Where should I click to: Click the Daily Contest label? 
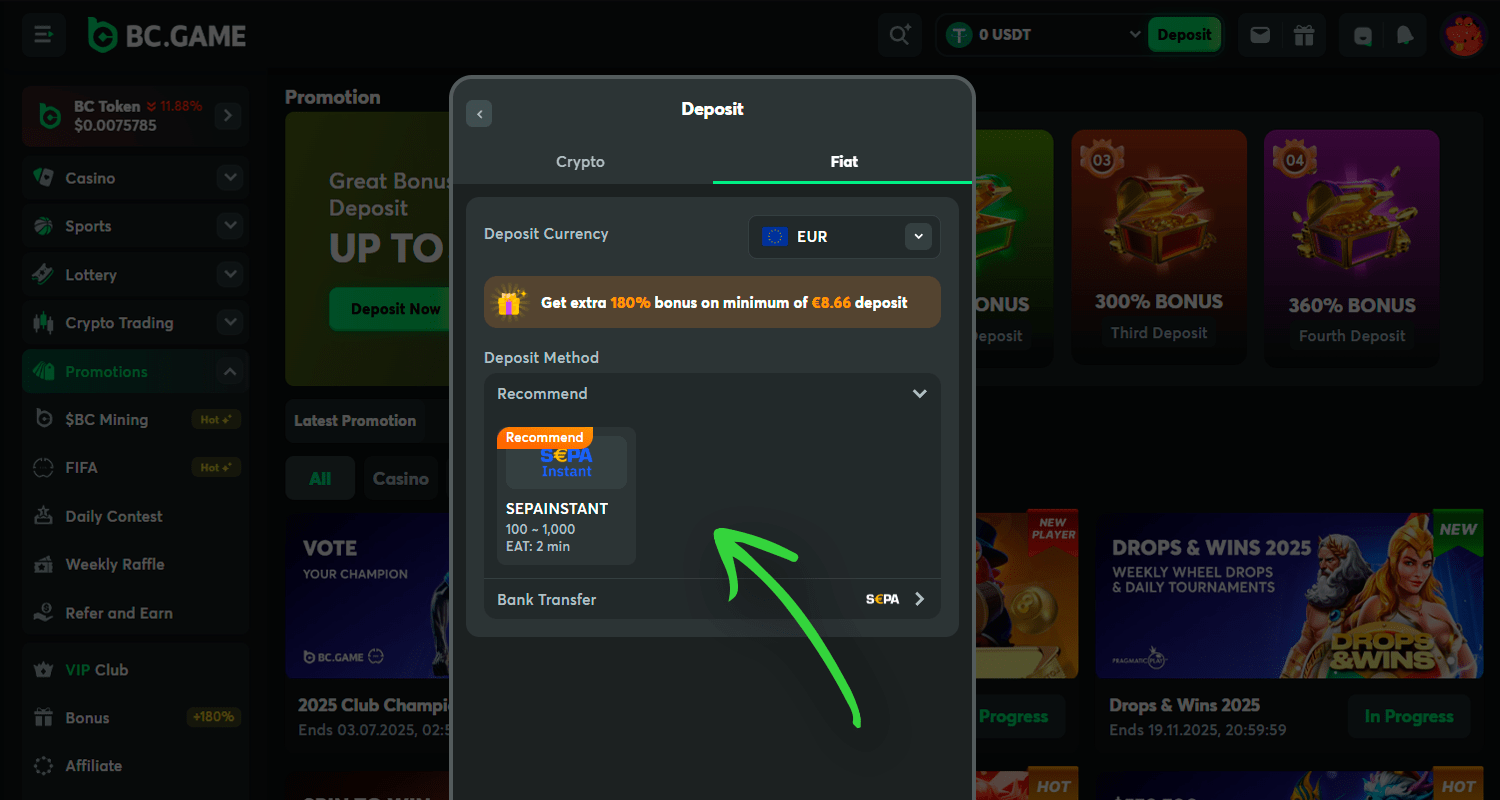(x=114, y=517)
